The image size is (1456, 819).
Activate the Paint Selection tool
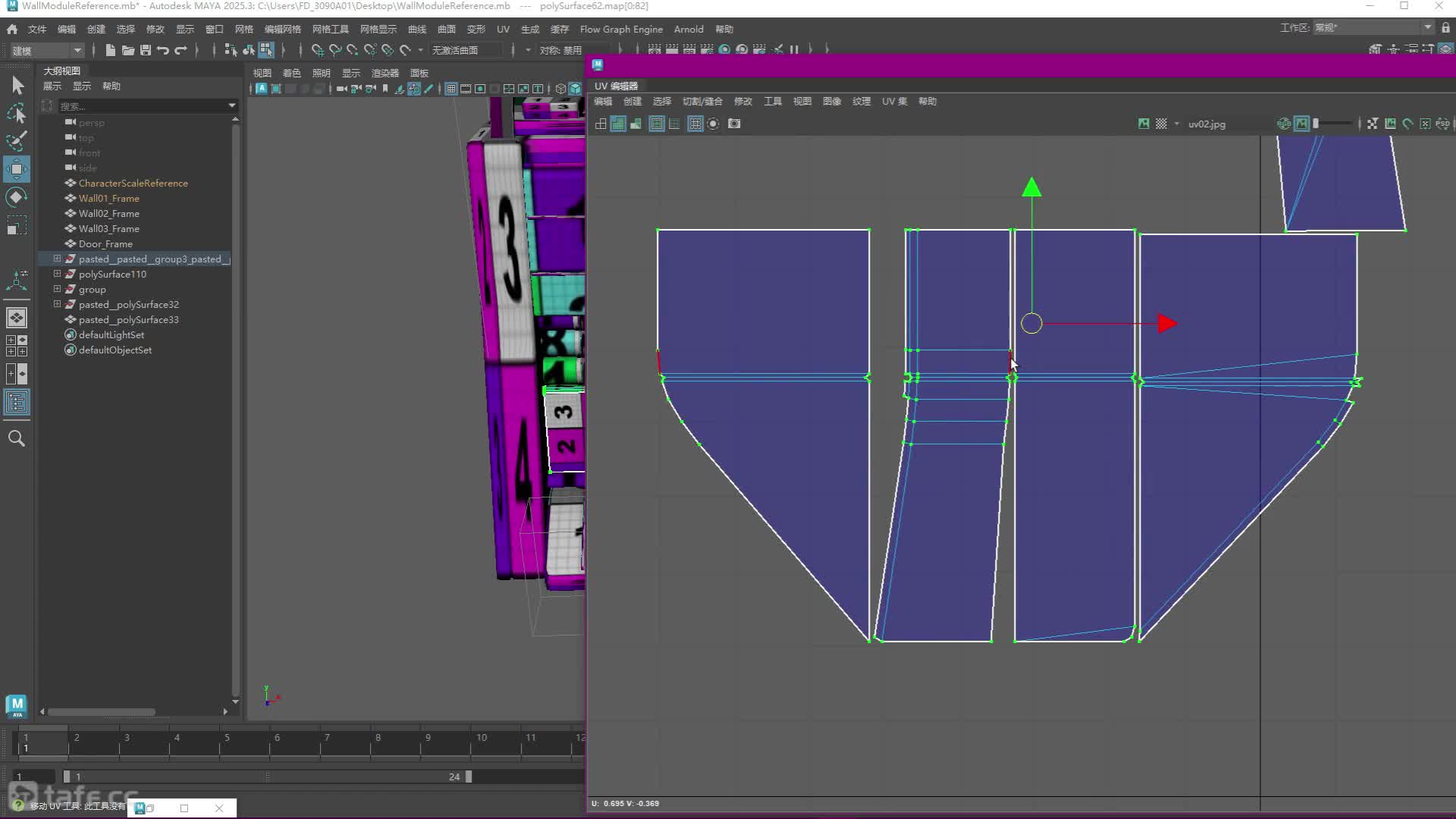17,141
